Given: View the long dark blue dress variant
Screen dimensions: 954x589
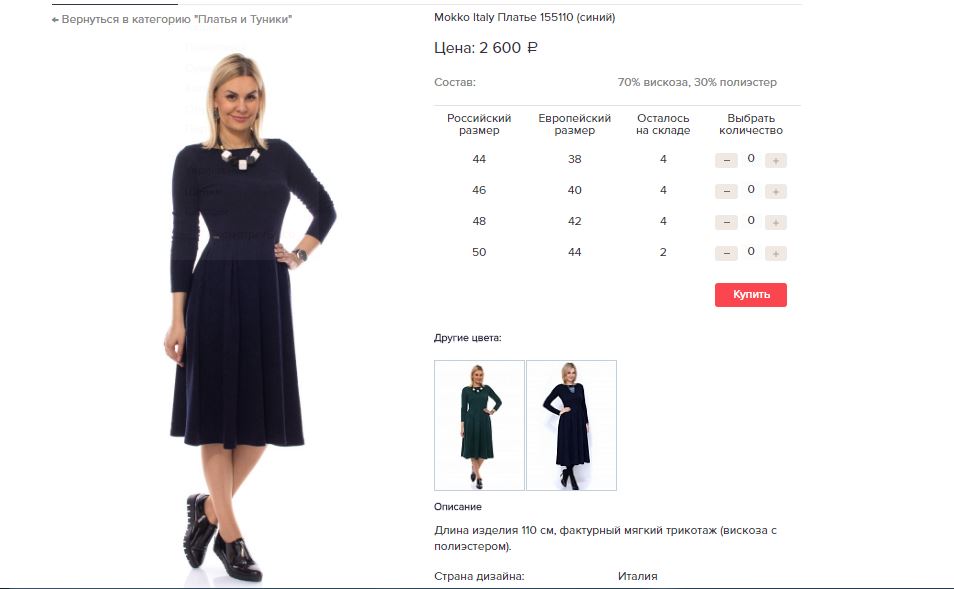Looking at the screenshot, I should (571, 425).
